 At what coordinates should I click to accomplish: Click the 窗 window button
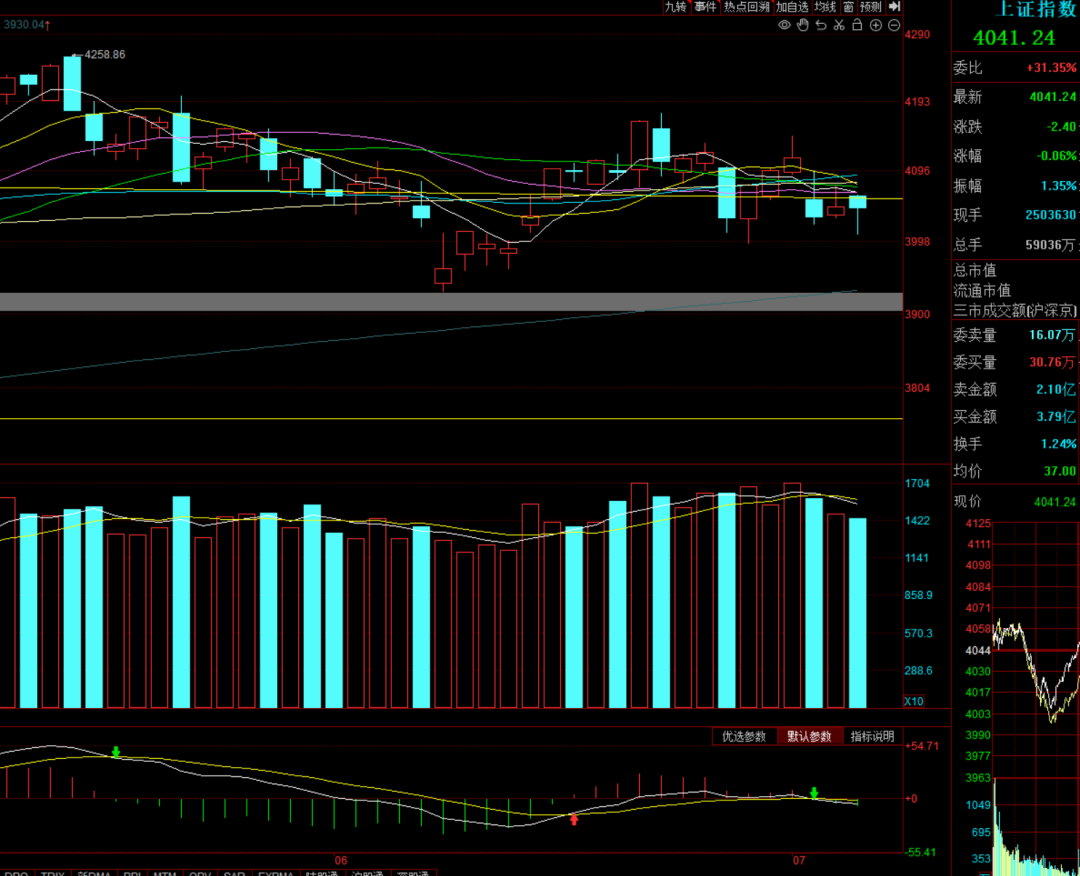(x=849, y=6)
